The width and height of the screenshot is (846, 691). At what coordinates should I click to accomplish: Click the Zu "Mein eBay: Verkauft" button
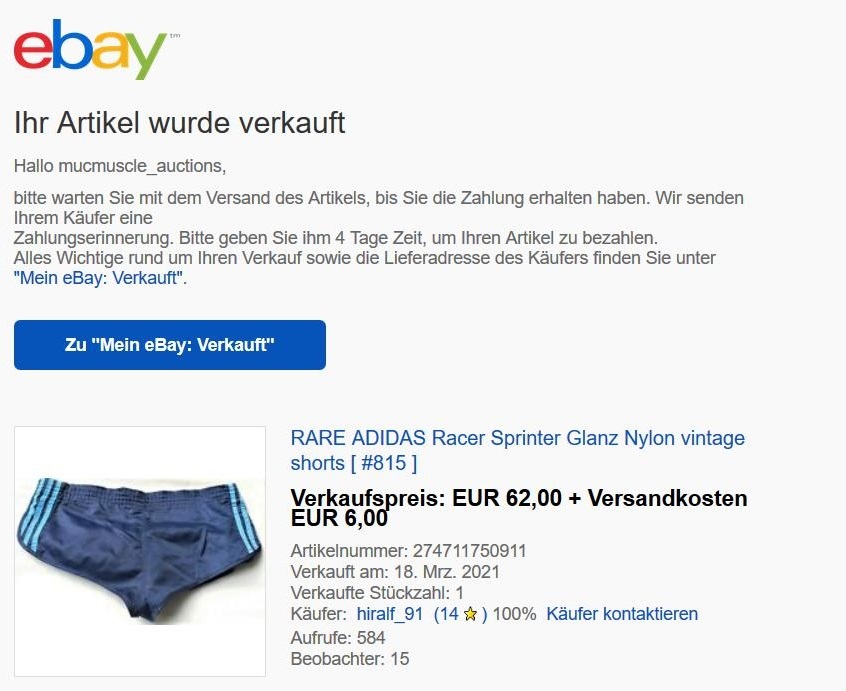(170, 345)
